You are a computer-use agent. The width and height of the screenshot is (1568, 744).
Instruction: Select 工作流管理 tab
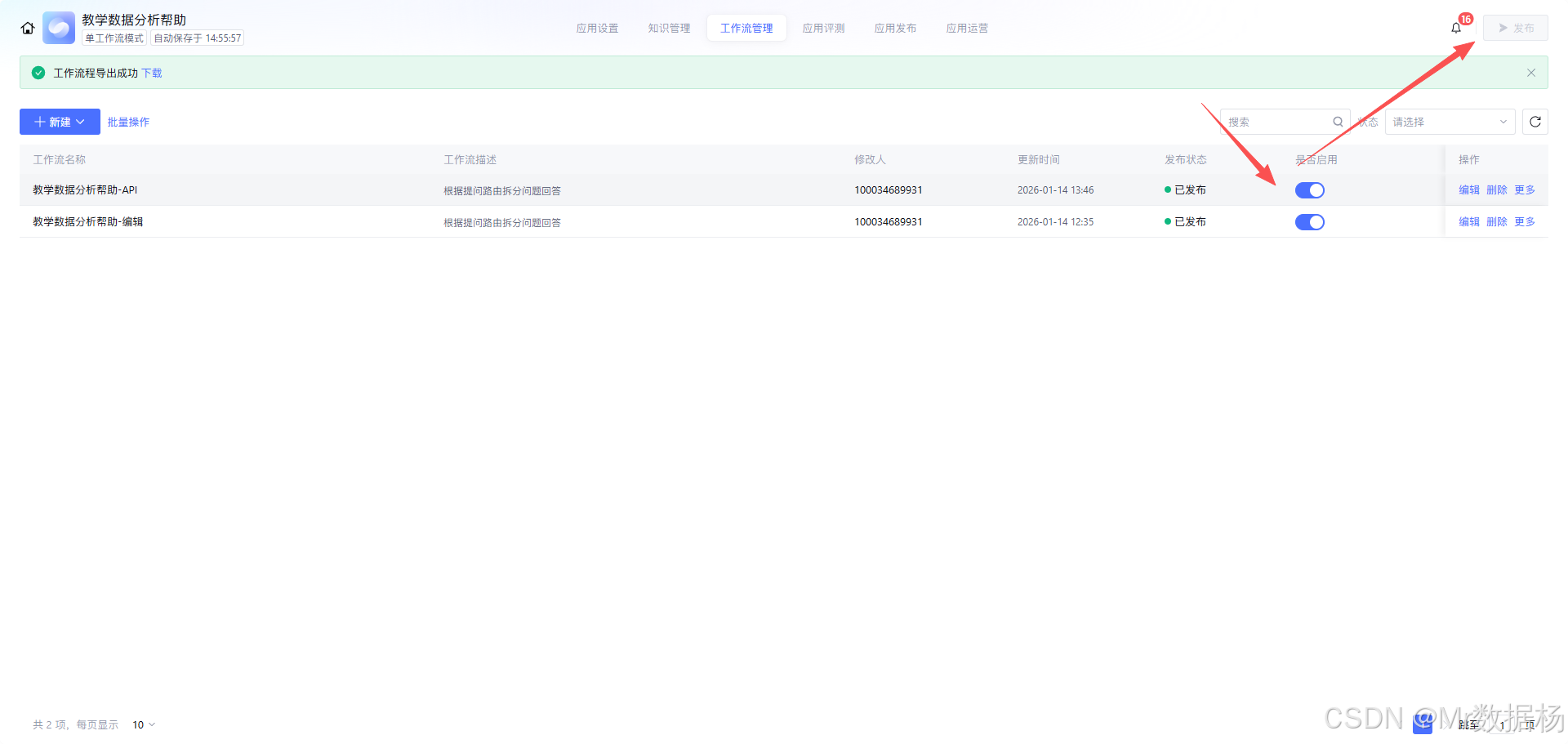click(x=746, y=28)
